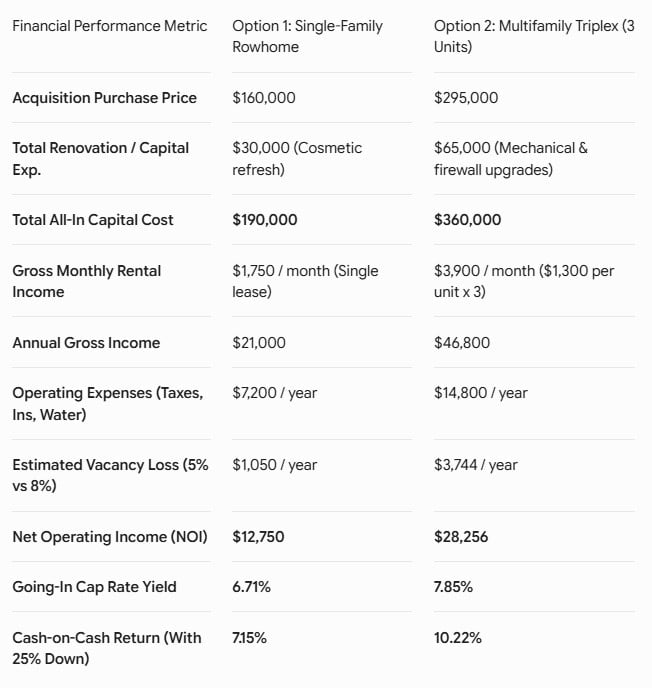Click the $160,000 purchase price cell
This screenshot has height=688, width=652.
(264, 98)
